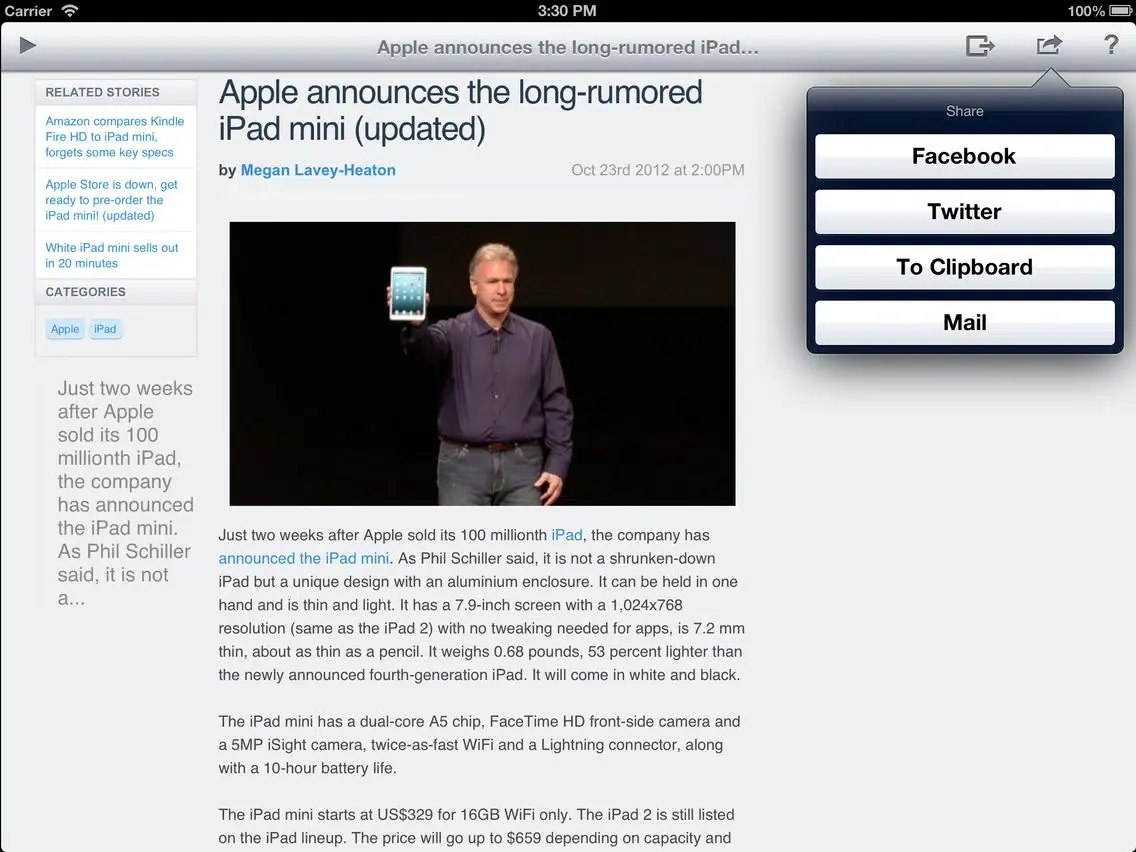Image resolution: width=1136 pixels, height=852 pixels.
Task: Tap paragraph starting 'The iPad mini starts at US$329'
Action: [477, 827]
